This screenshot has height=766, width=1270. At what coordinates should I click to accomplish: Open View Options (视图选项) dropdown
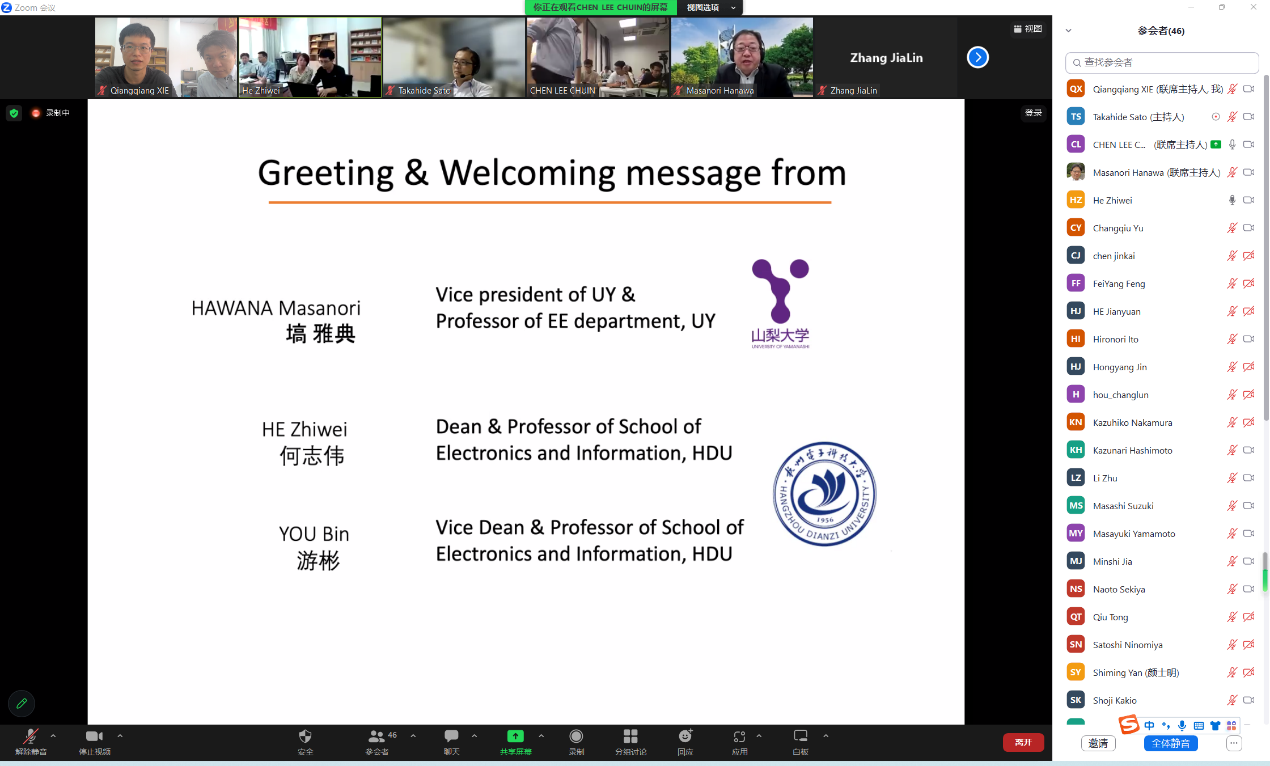710,7
